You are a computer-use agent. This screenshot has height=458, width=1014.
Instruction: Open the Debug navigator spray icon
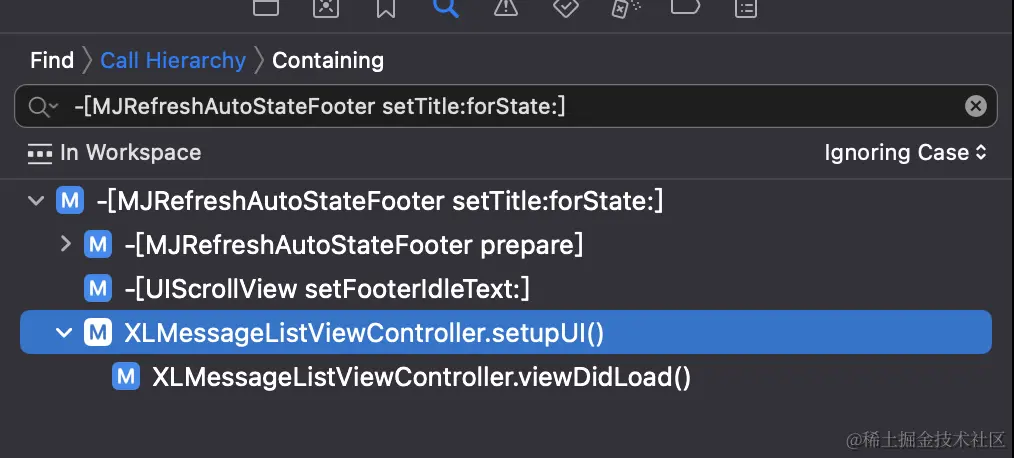coord(626,7)
